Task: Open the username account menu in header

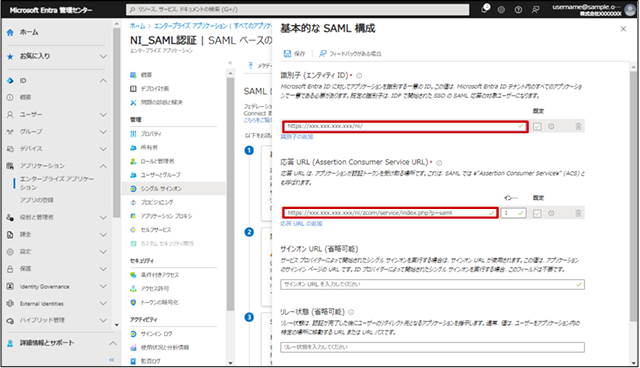Action: coord(594,9)
